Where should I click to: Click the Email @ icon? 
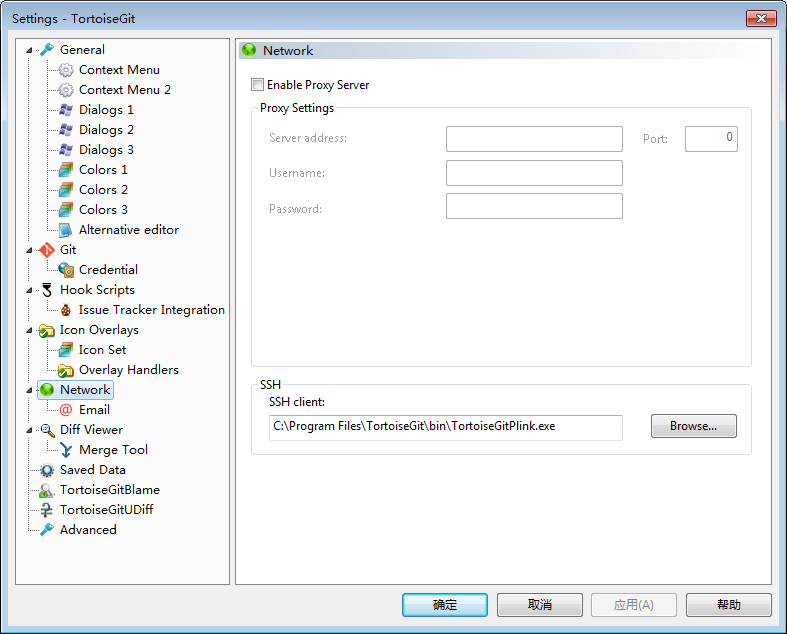coord(66,410)
